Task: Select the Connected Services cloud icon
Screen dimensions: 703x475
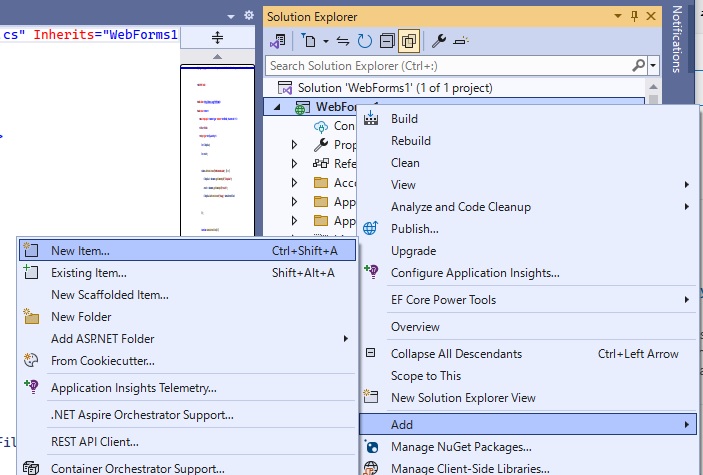Action: pyautogui.click(x=321, y=126)
